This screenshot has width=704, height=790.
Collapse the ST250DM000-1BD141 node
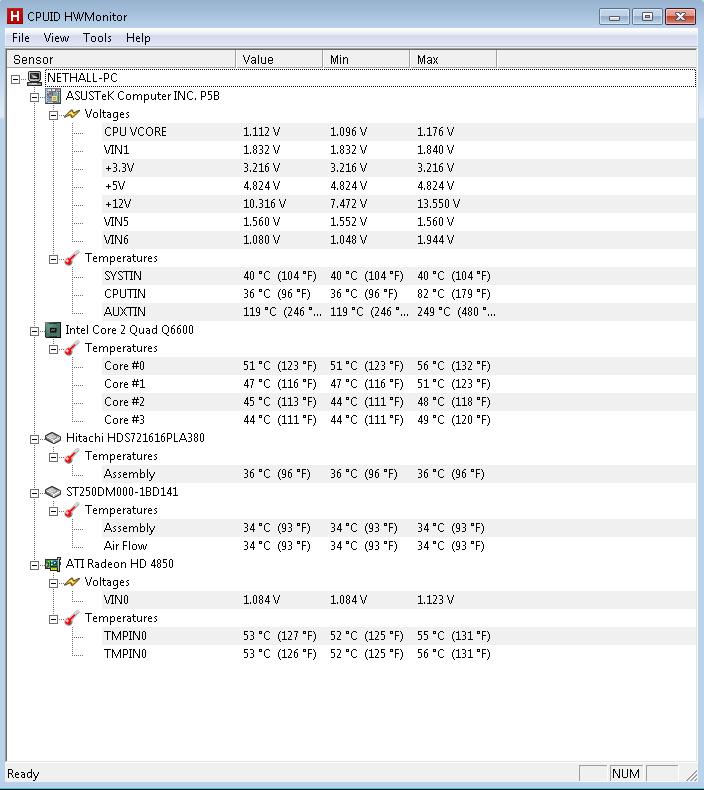point(34,493)
